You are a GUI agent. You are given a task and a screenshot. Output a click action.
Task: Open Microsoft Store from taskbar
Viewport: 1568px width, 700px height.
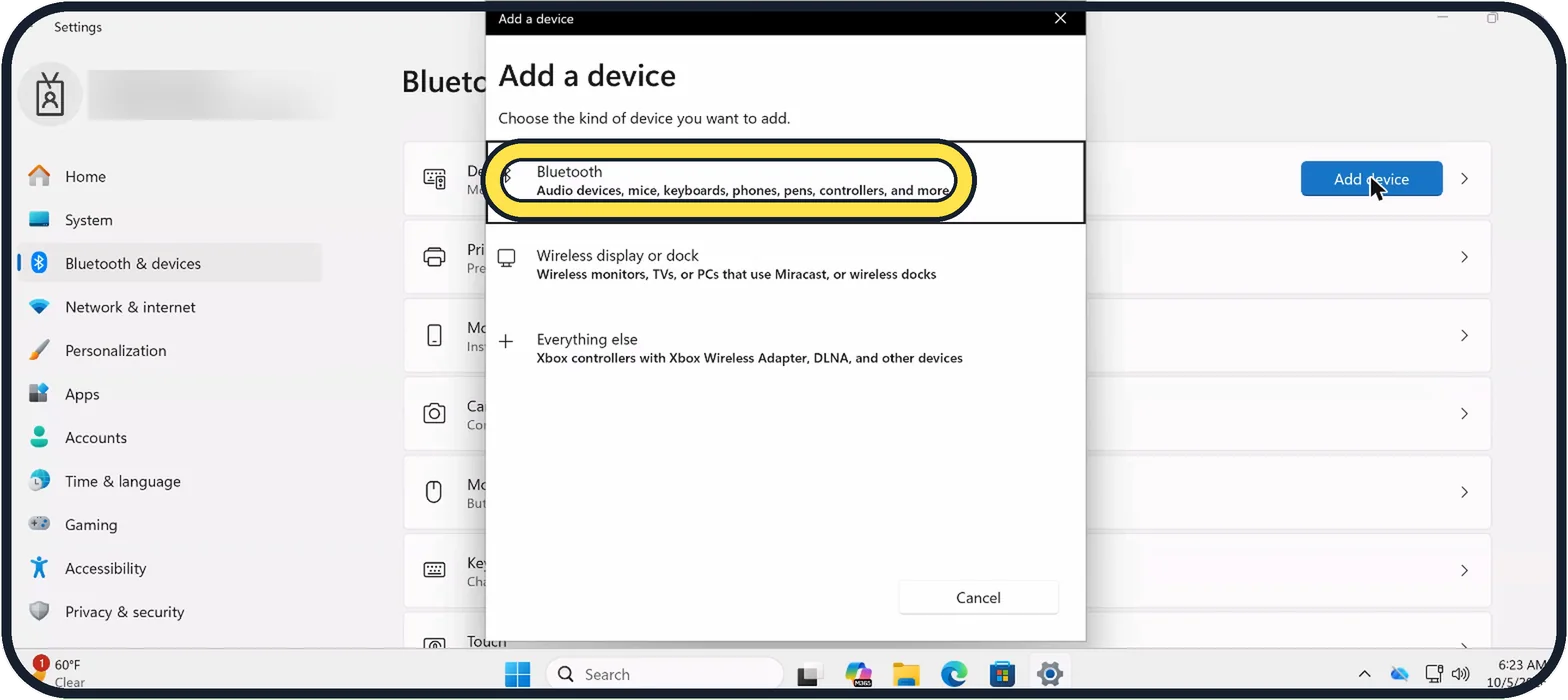click(1002, 674)
